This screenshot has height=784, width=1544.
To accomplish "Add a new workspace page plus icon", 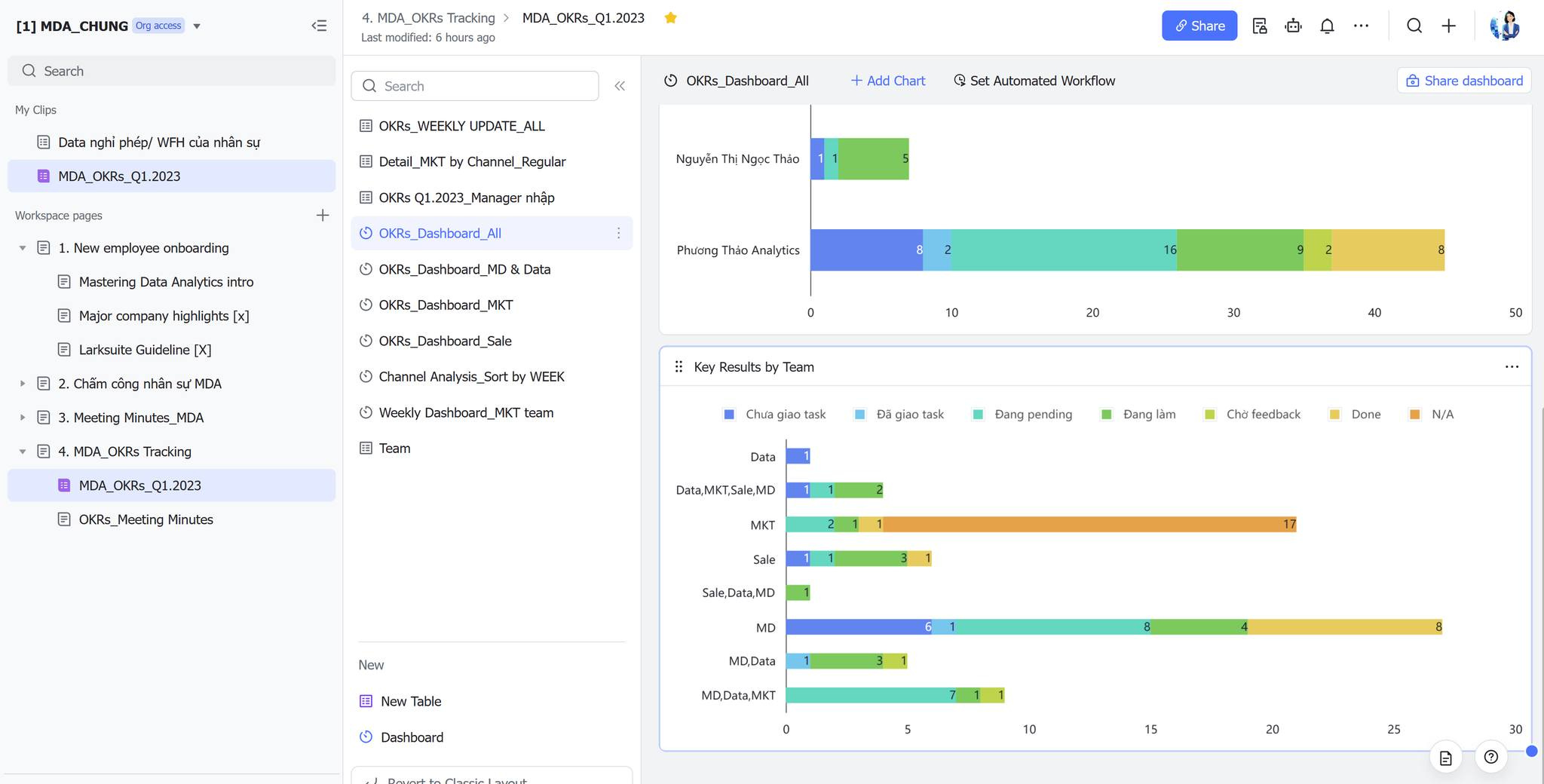I will point(323,216).
